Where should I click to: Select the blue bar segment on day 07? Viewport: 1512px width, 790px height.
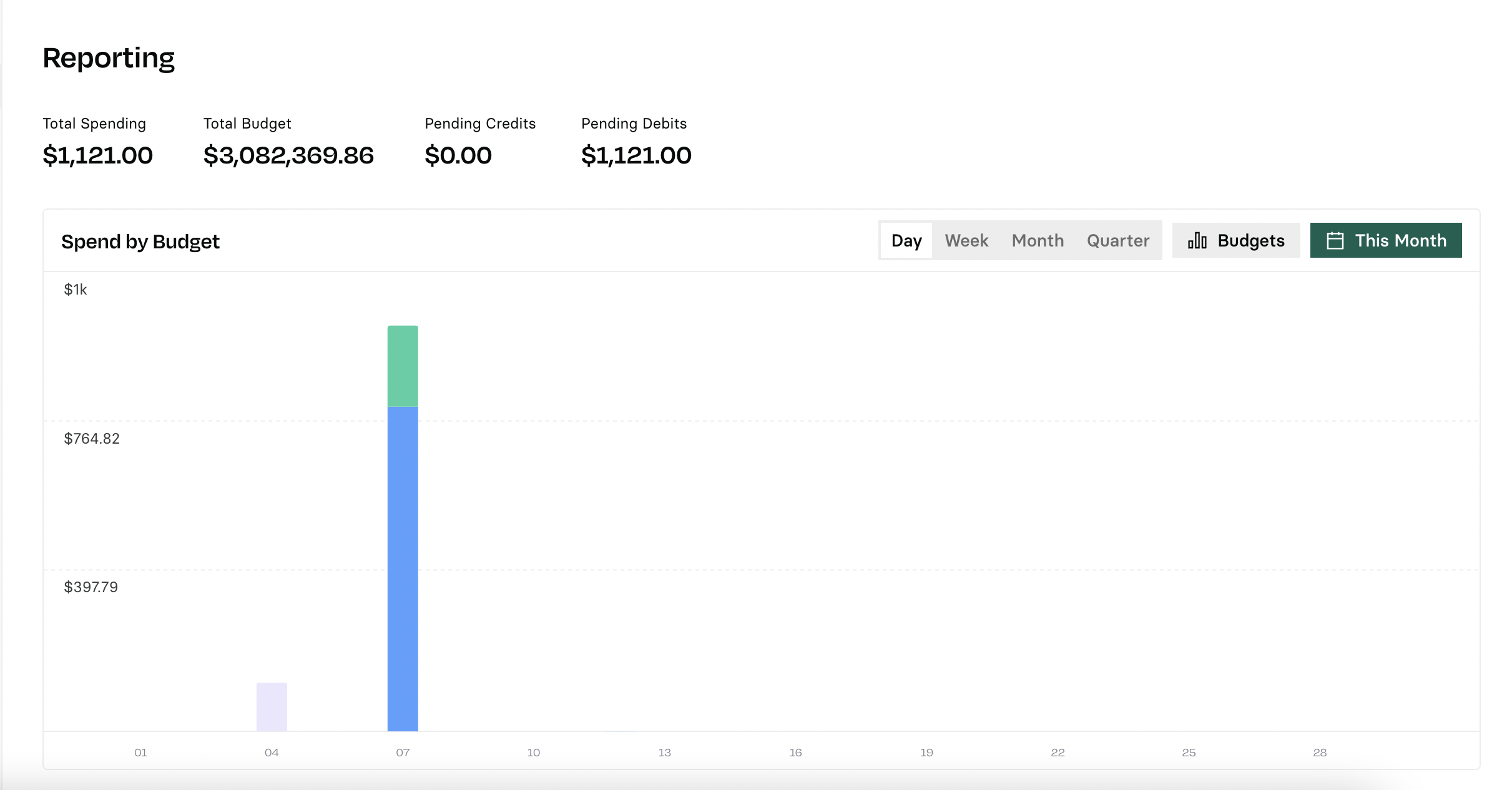[403, 568]
